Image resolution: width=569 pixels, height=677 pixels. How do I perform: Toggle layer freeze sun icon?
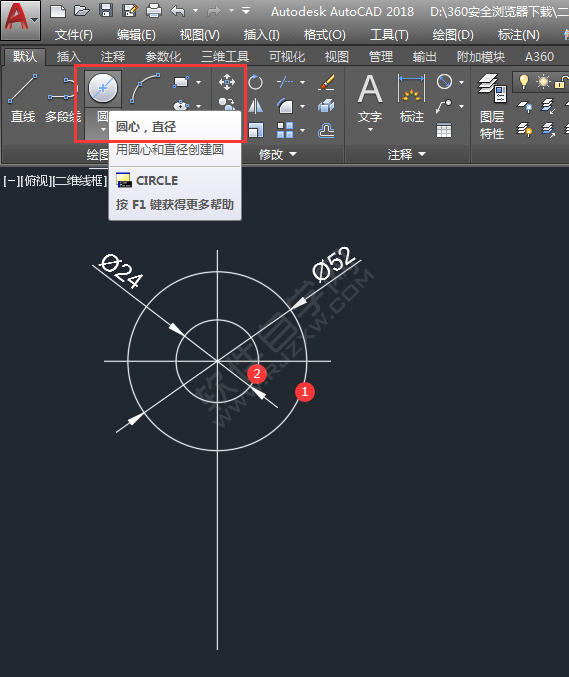(x=543, y=82)
